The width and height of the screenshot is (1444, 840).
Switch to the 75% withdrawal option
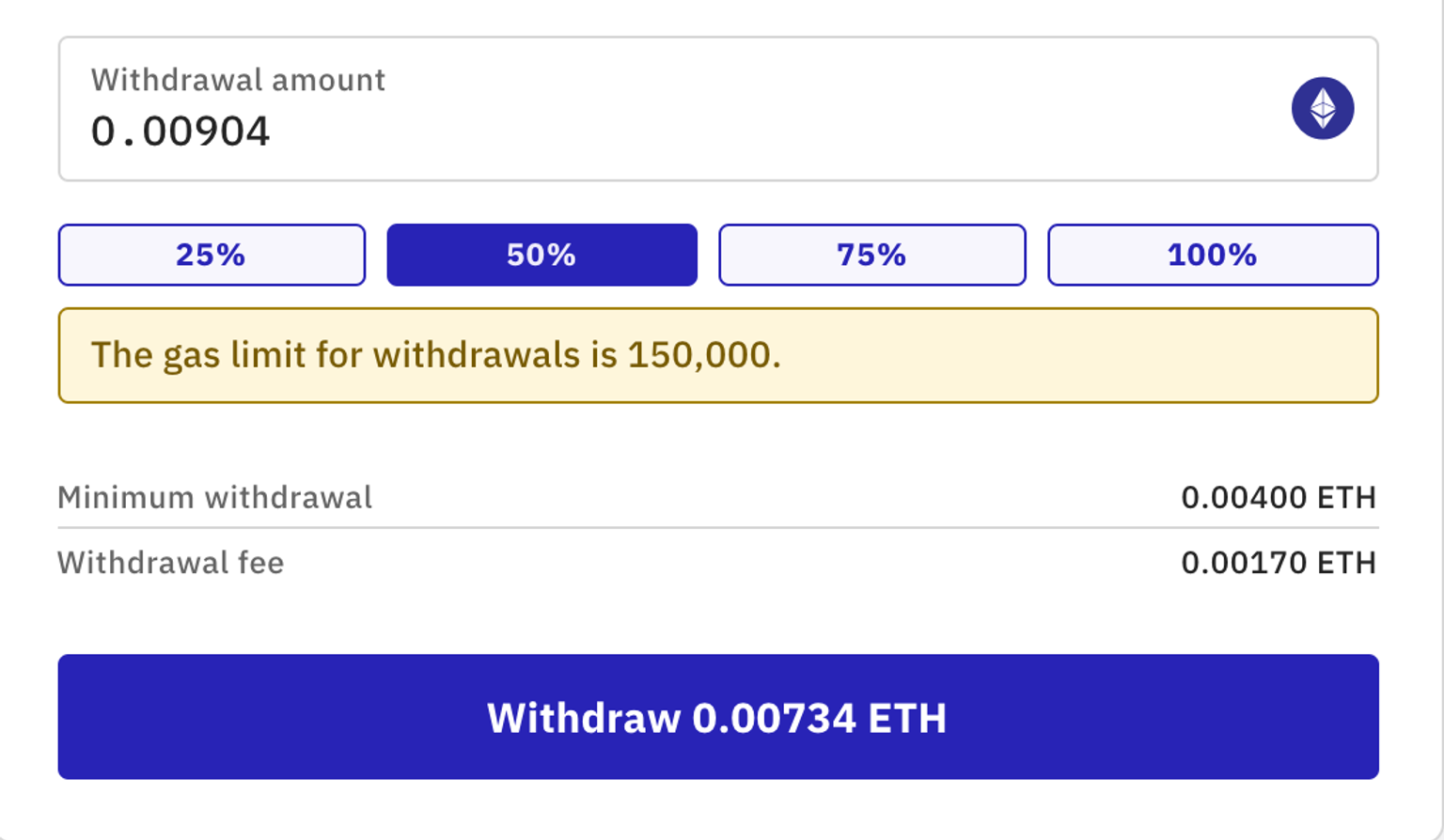[872, 254]
